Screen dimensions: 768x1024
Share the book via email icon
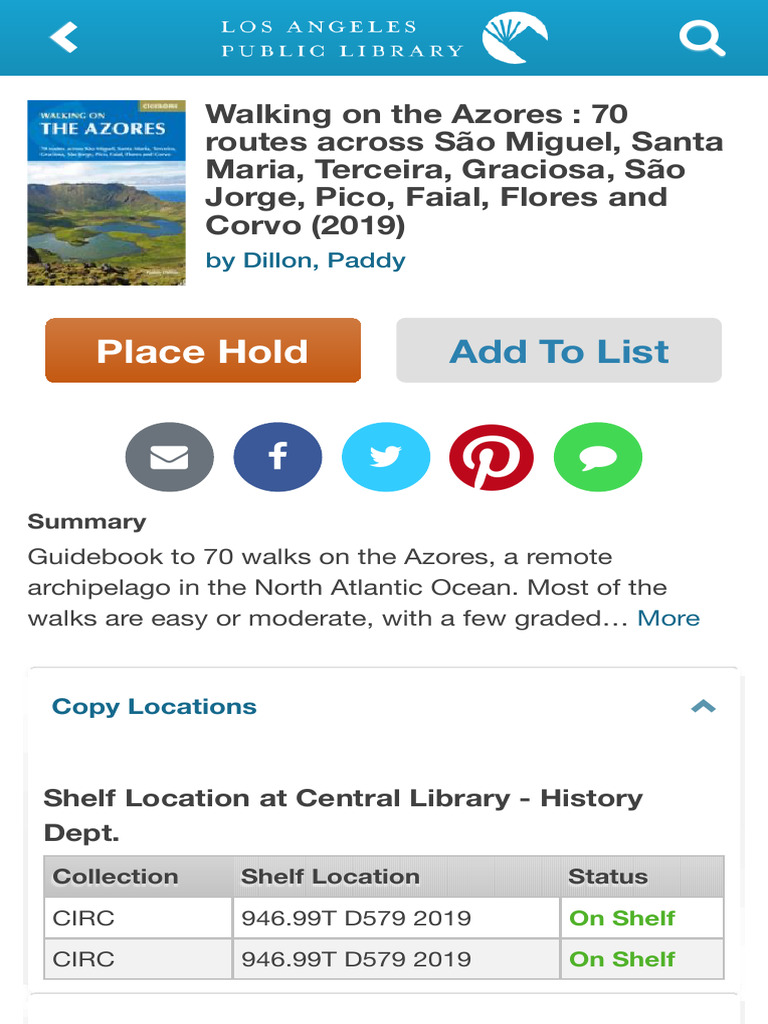[169, 457]
